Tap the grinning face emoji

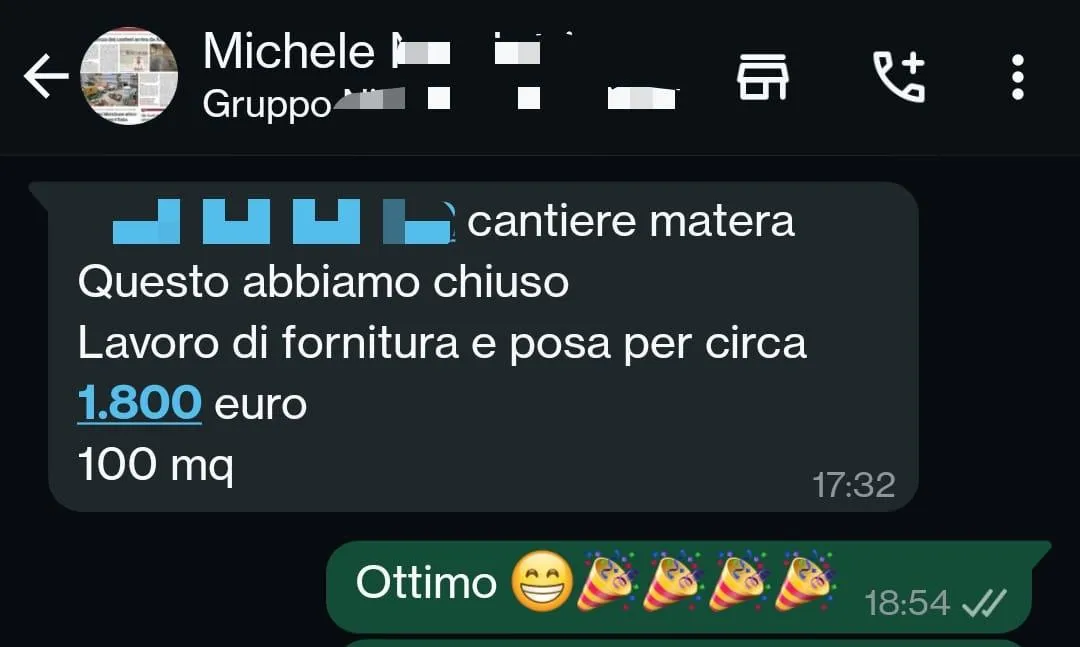coord(542,582)
